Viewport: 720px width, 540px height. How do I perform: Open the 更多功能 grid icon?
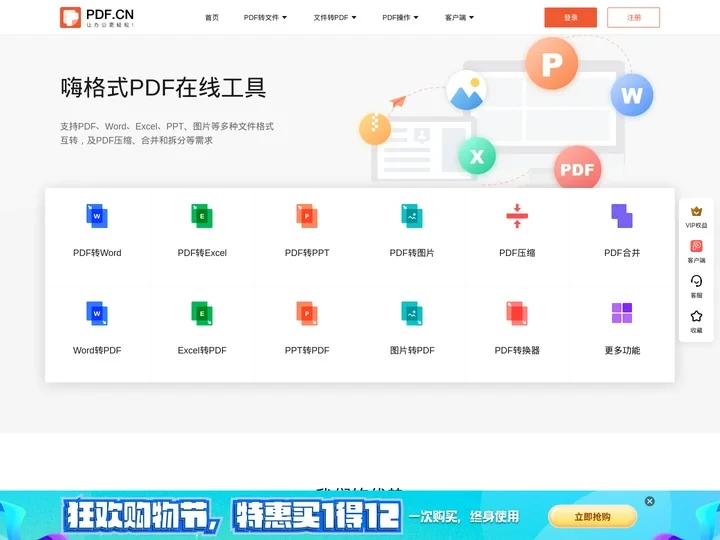pos(622,313)
